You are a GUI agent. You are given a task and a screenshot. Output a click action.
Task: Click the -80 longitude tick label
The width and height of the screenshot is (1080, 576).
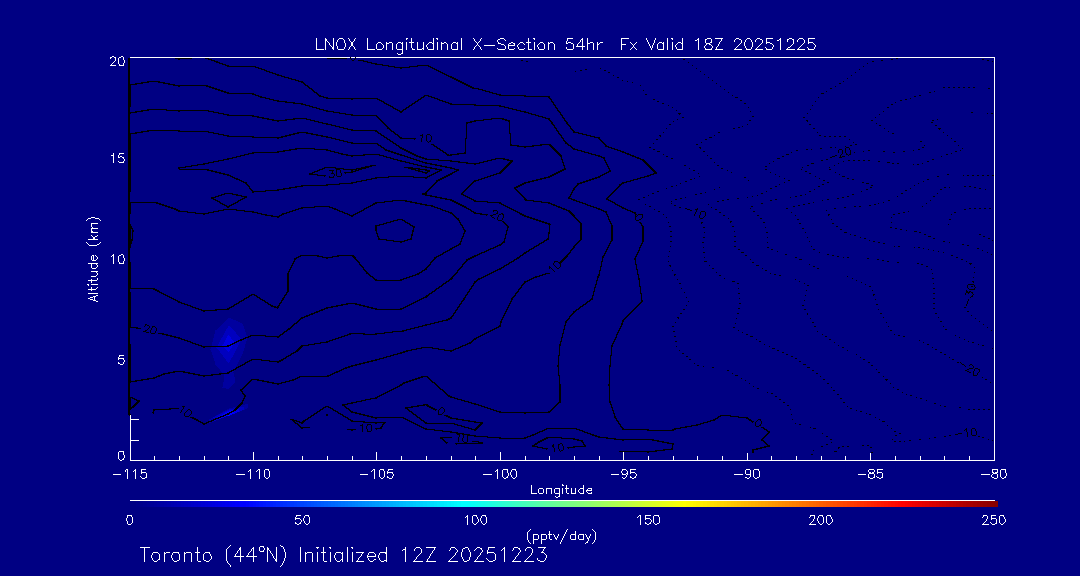pos(994,475)
